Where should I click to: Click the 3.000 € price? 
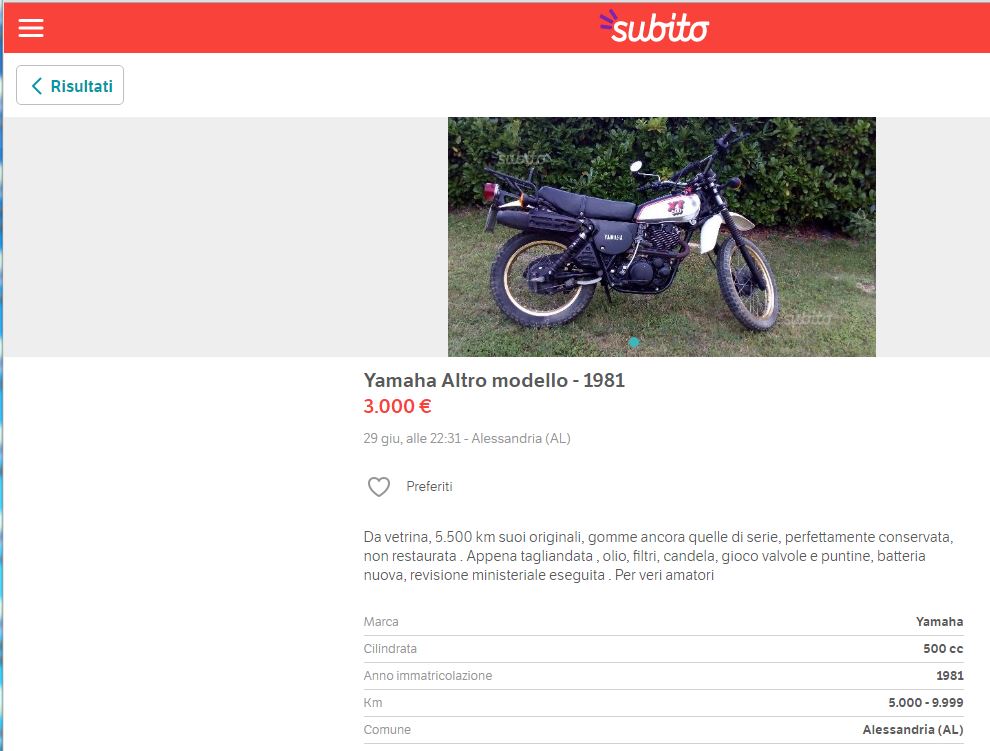click(397, 406)
